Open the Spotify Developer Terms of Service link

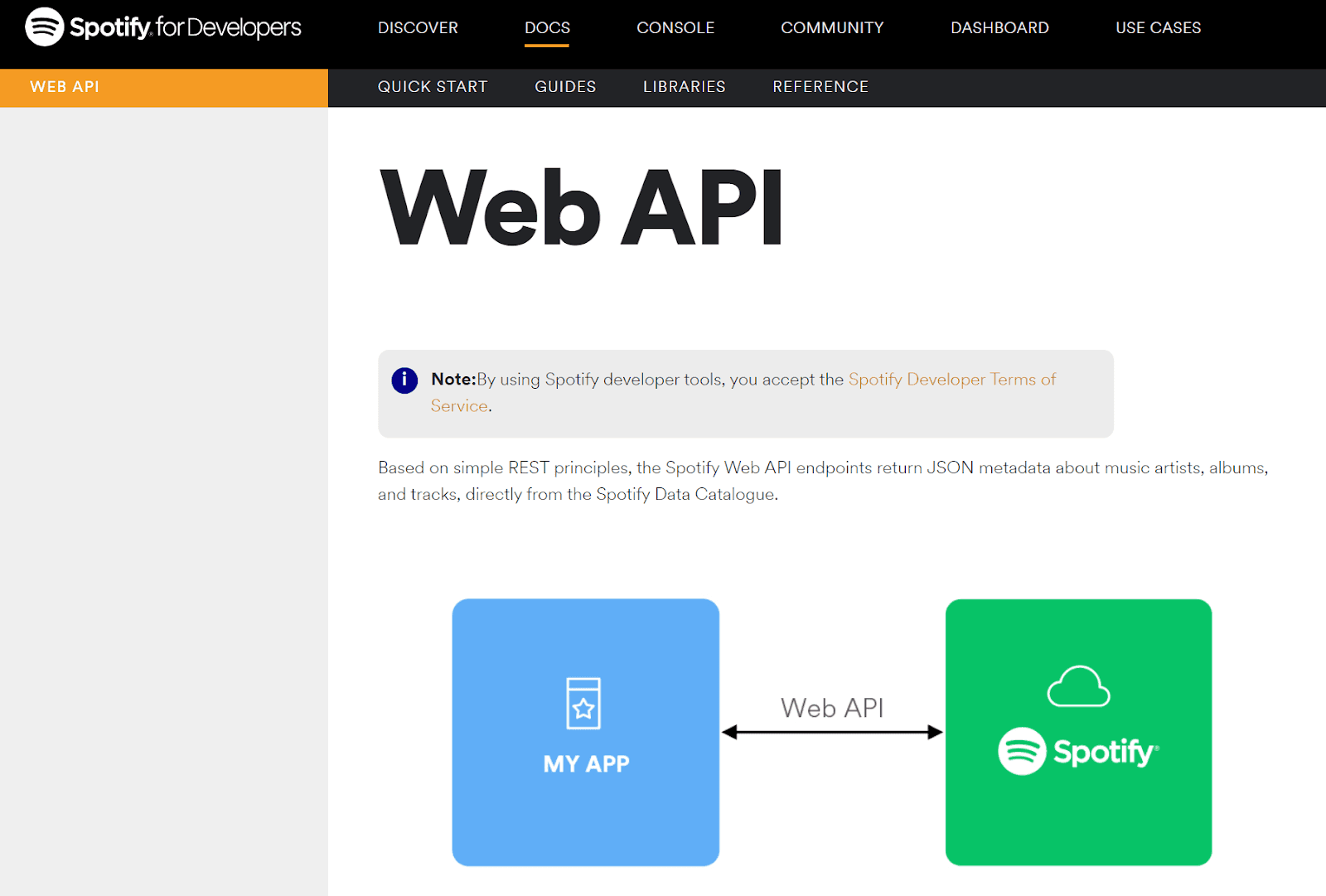(x=951, y=380)
